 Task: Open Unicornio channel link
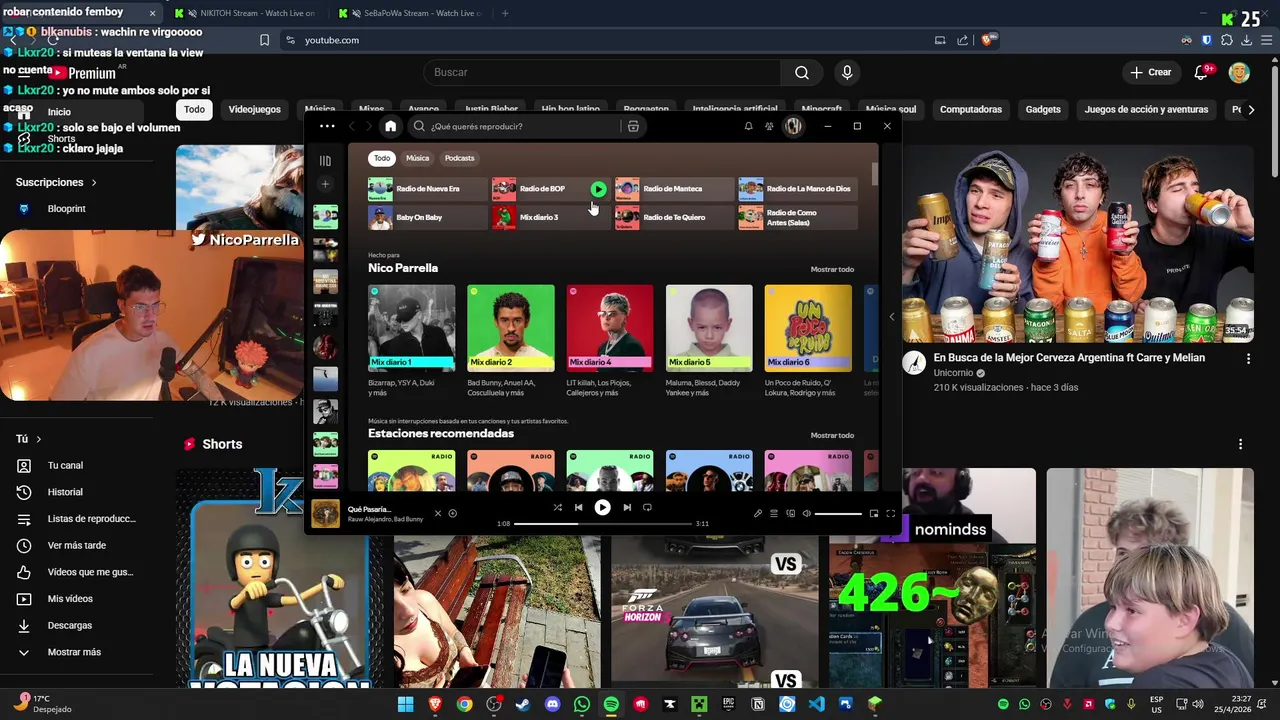point(953,373)
